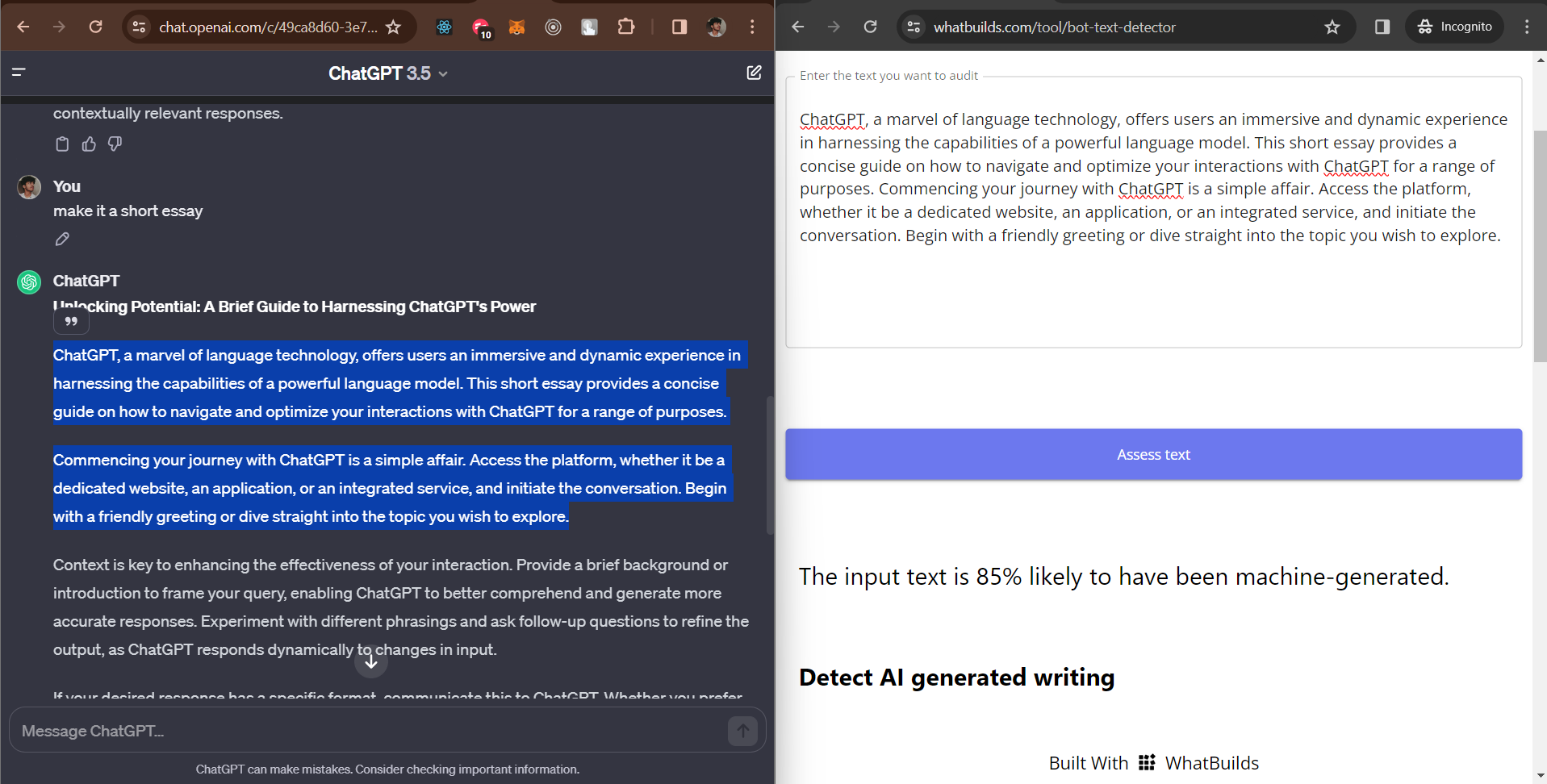This screenshot has height=784, width=1547.
Task: Give thumbs down to the ChatGPT response
Action: (115, 144)
